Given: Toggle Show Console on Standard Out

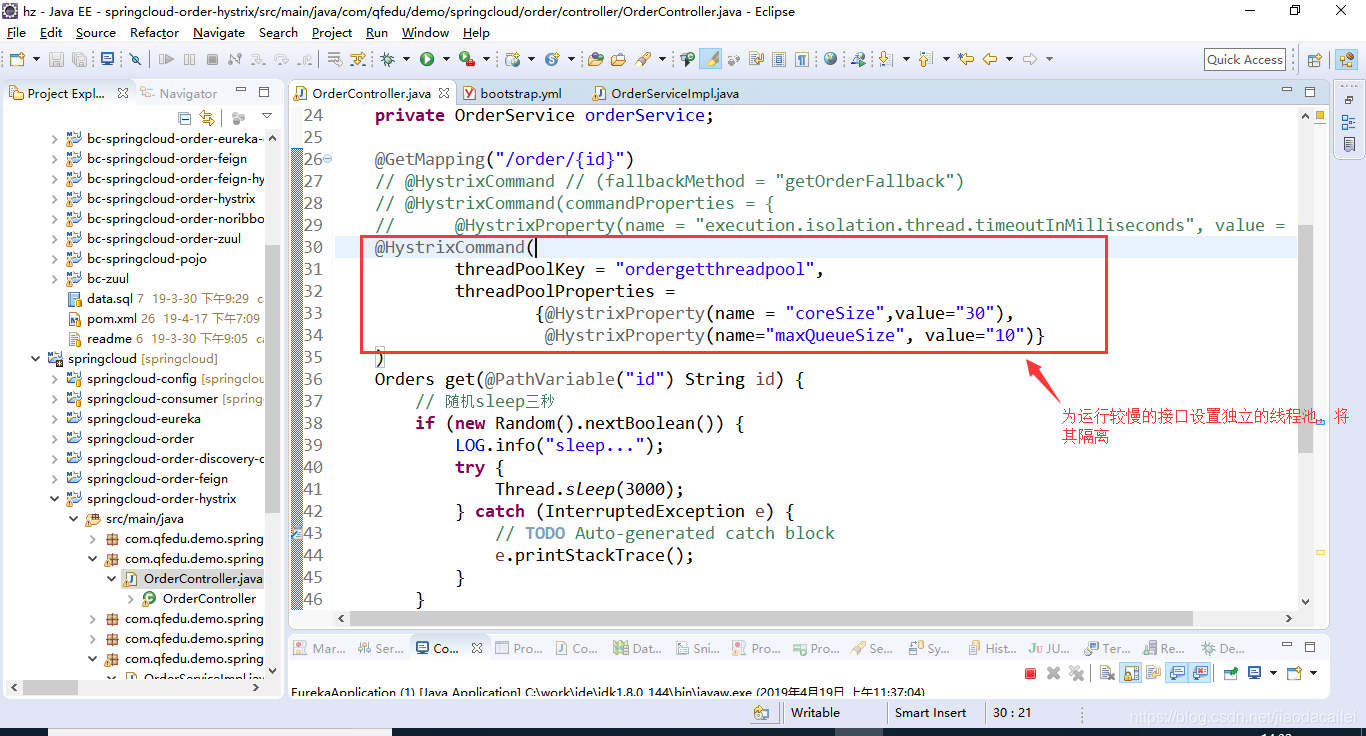Looking at the screenshot, I should pyautogui.click(x=1177, y=673).
